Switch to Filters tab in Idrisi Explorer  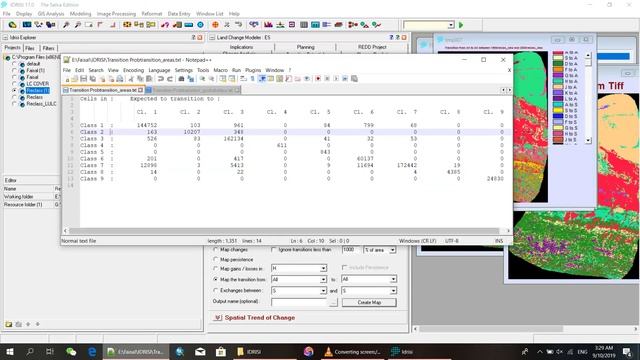click(x=48, y=48)
